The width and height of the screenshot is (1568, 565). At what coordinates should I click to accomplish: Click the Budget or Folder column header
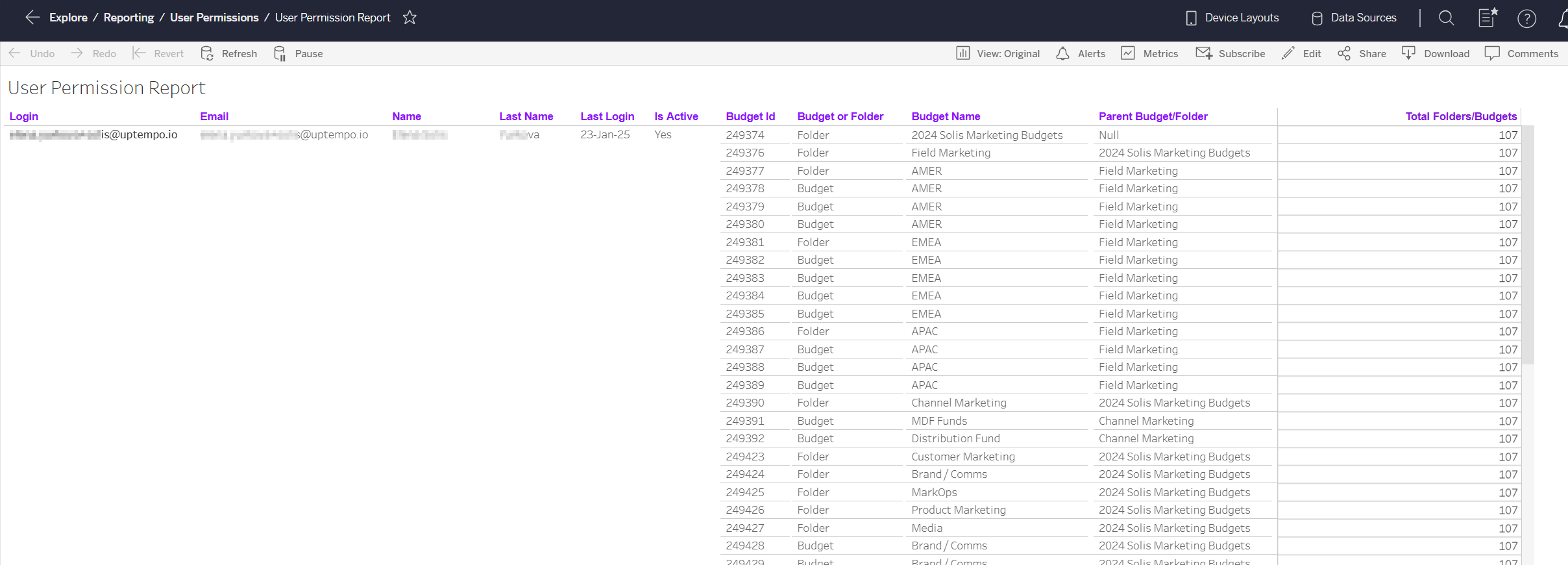point(840,116)
